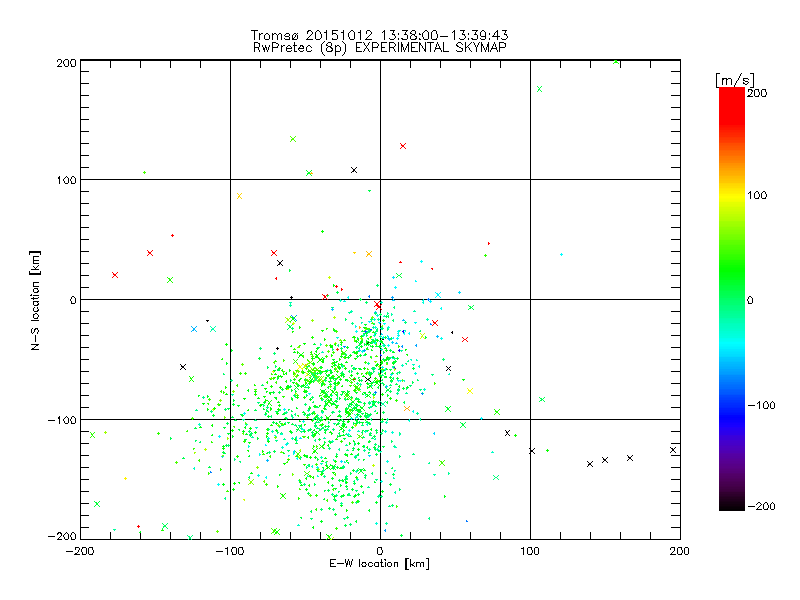
Task: Click the black X marker at the far right edge
Action: click(673, 450)
